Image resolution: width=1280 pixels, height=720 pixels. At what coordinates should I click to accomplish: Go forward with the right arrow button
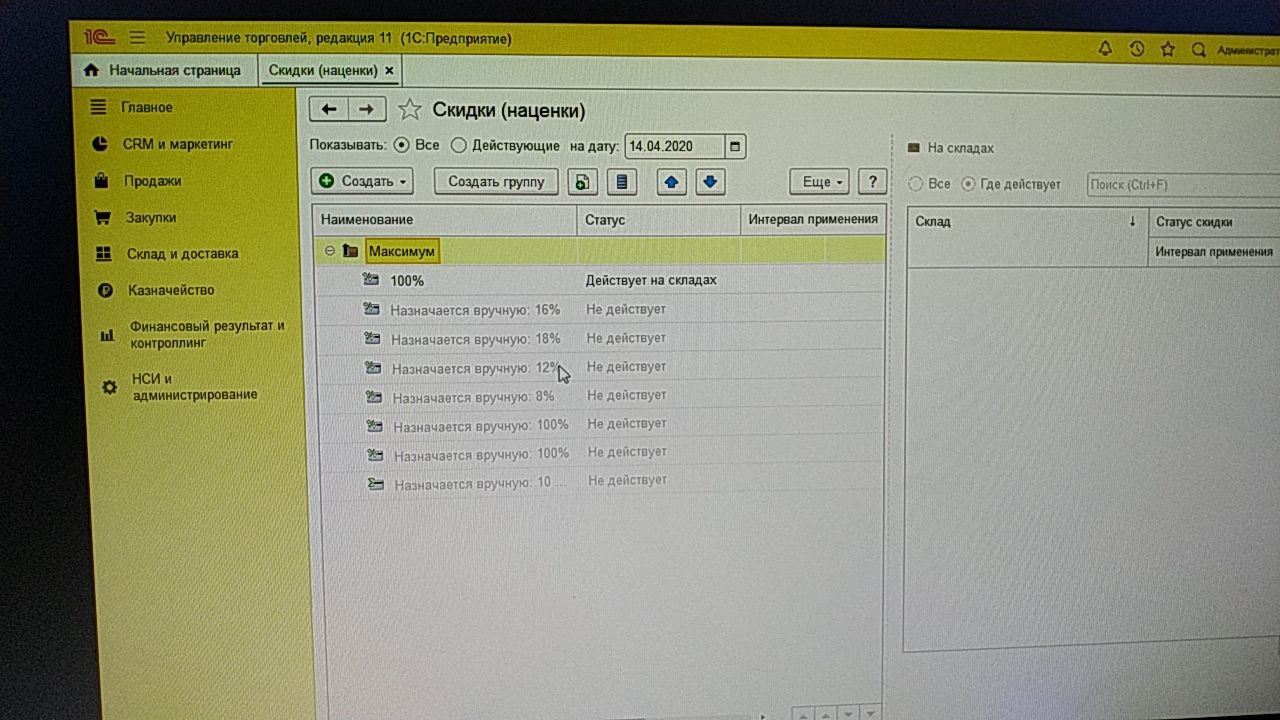pyautogui.click(x=366, y=109)
